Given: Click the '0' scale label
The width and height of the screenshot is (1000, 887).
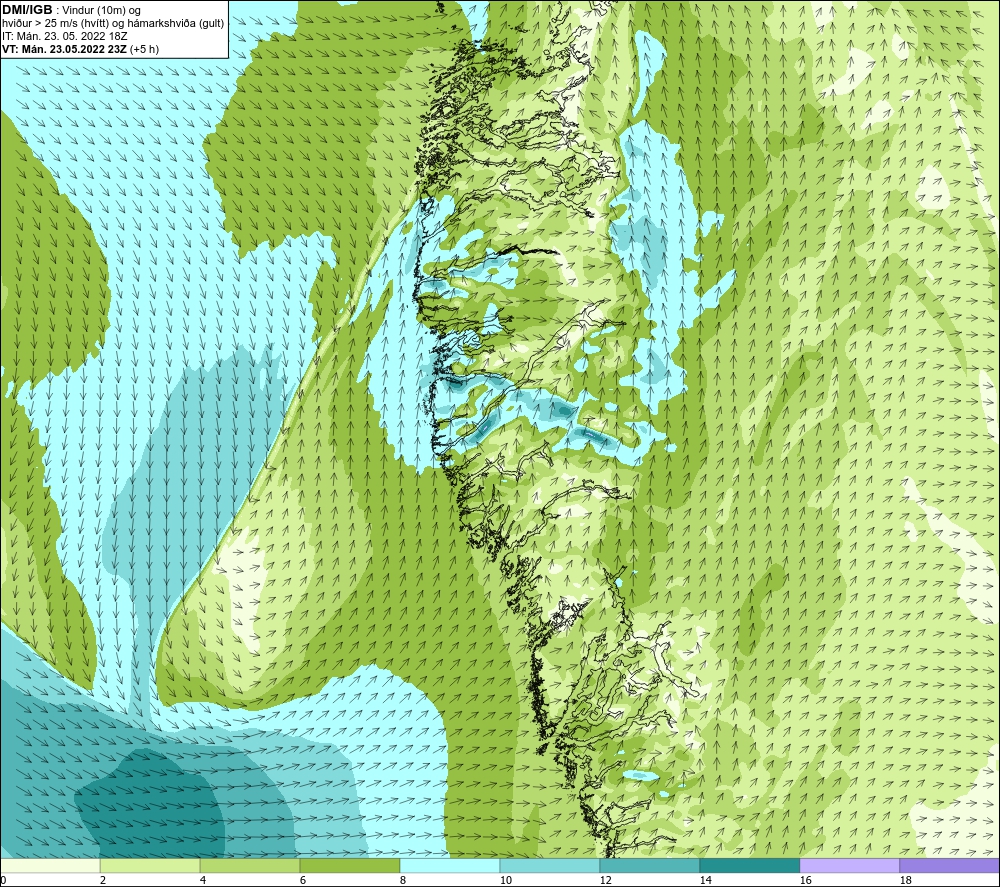Looking at the screenshot, I should click(3, 881).
